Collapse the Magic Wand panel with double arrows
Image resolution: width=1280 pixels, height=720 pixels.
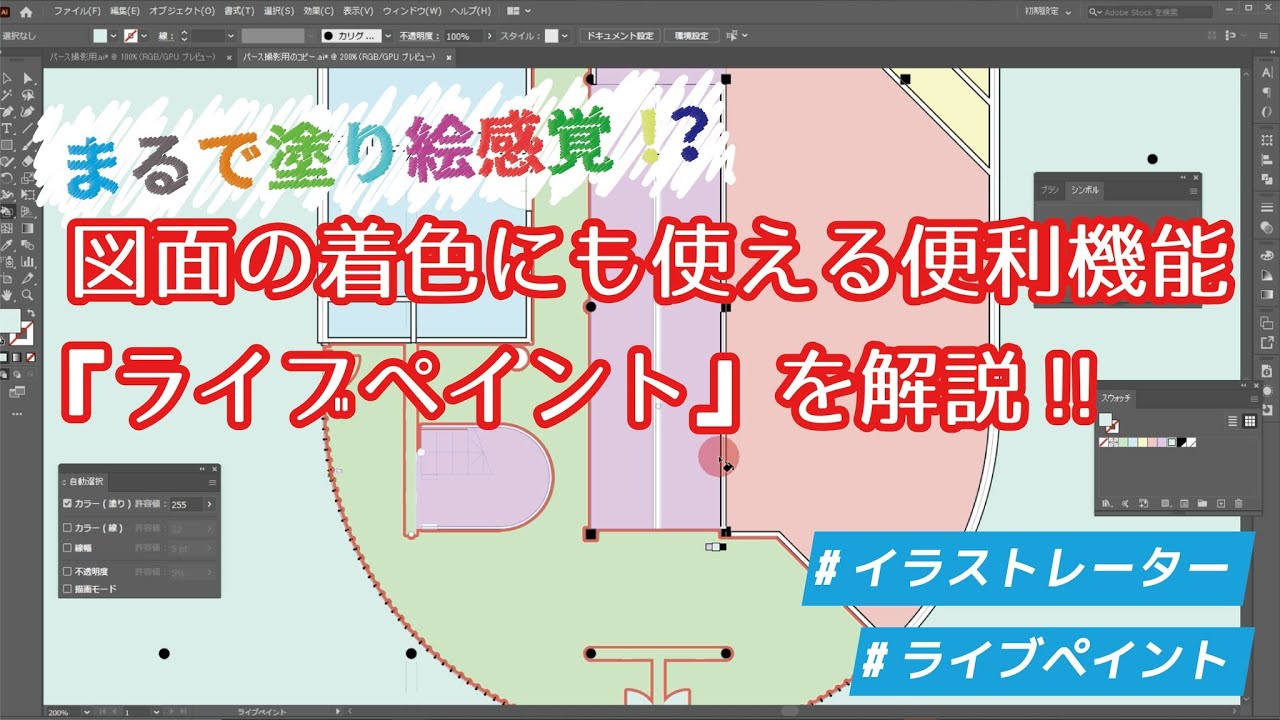click(x=202, y=469)
